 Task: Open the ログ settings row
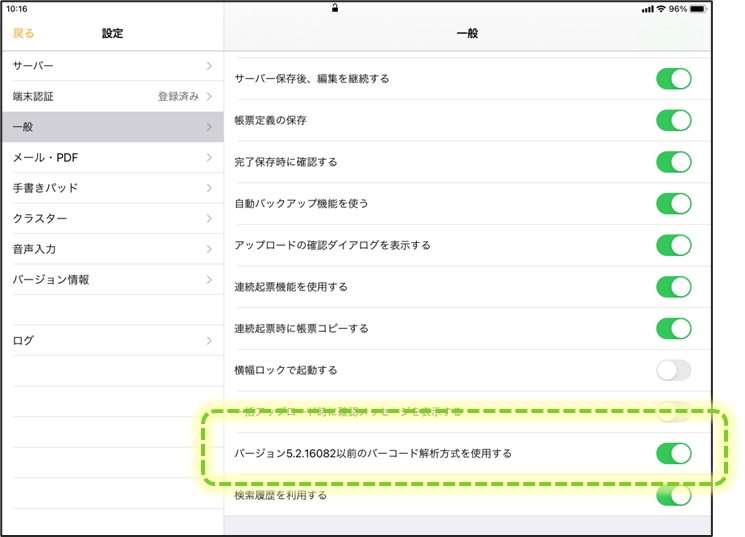[x=113, y=340]
